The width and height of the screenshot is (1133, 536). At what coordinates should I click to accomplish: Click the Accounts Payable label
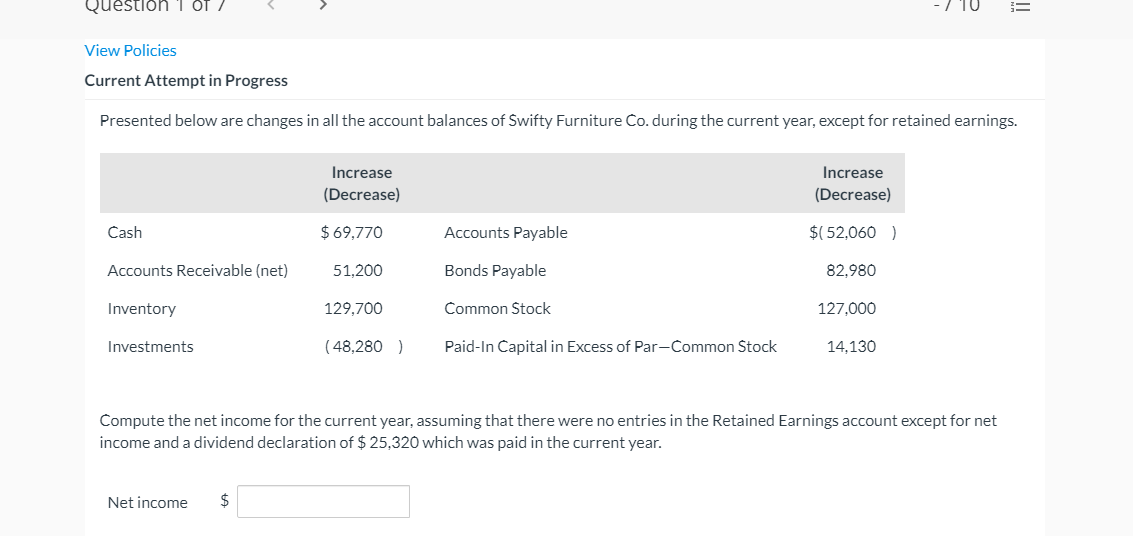[x=506, y=233]
